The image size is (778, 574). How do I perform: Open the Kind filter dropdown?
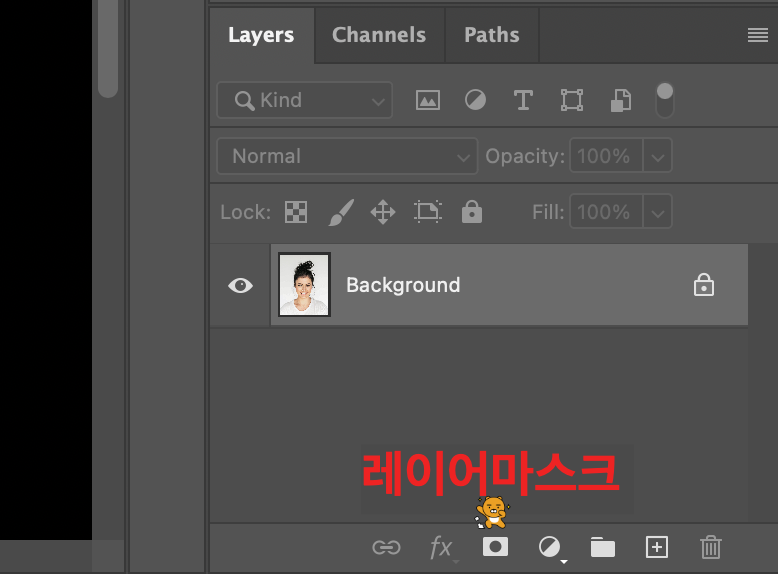tap(305, 100)
